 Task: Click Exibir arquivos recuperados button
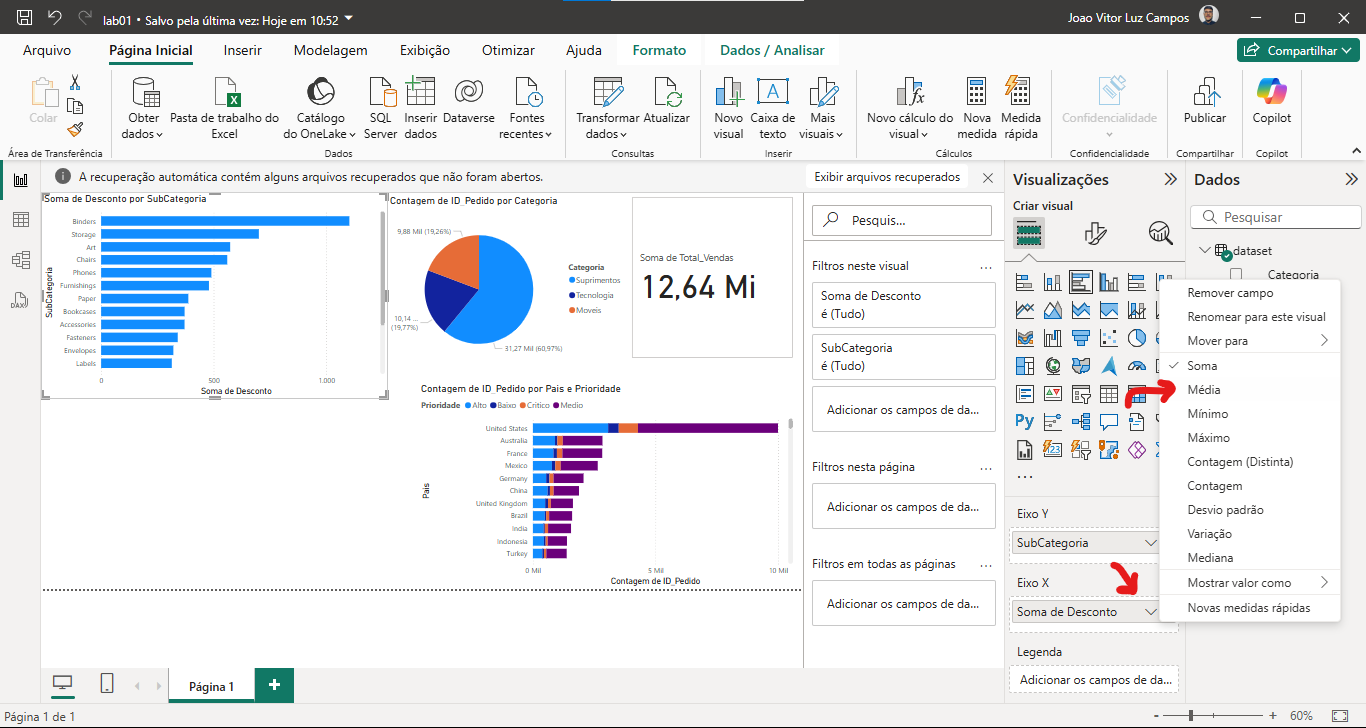pyautogui.click(x=887, y=177)
